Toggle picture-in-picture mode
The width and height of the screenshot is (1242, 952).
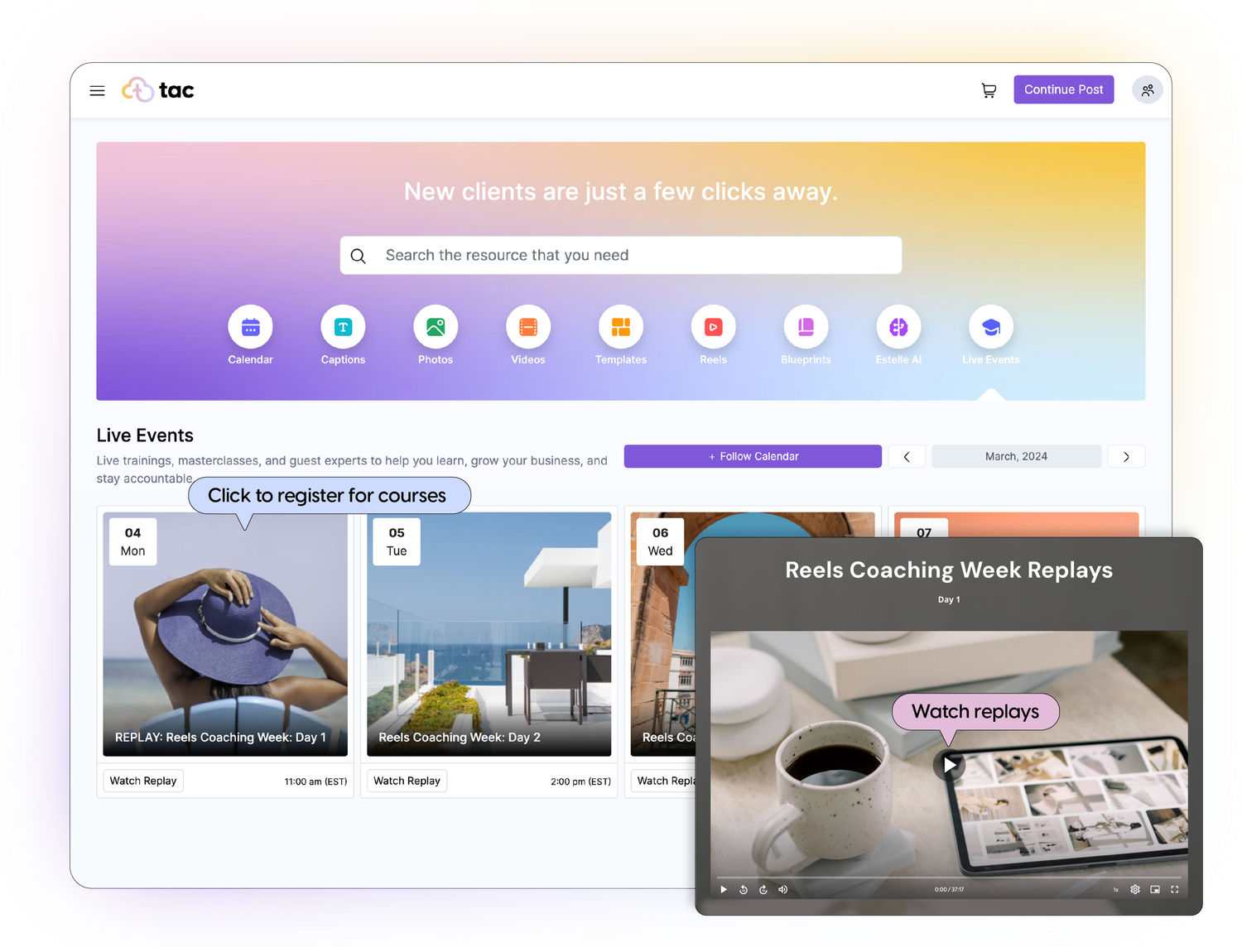coord(1155,889)
